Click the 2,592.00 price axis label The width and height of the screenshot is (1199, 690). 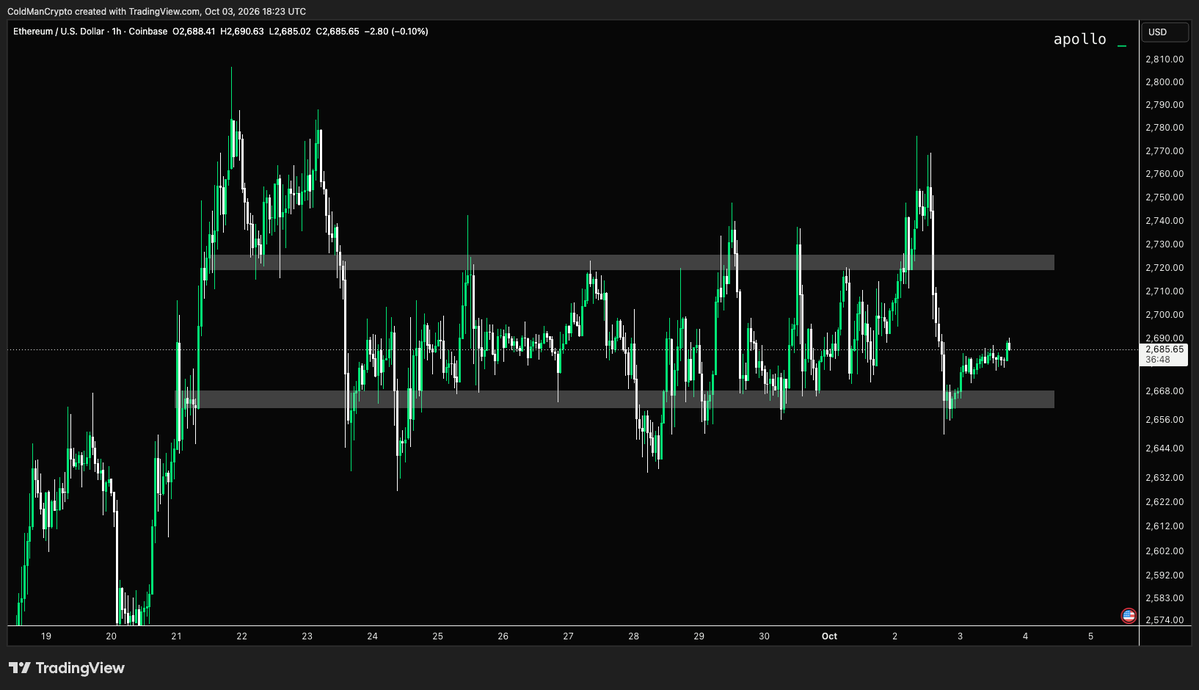[1164, 575]
